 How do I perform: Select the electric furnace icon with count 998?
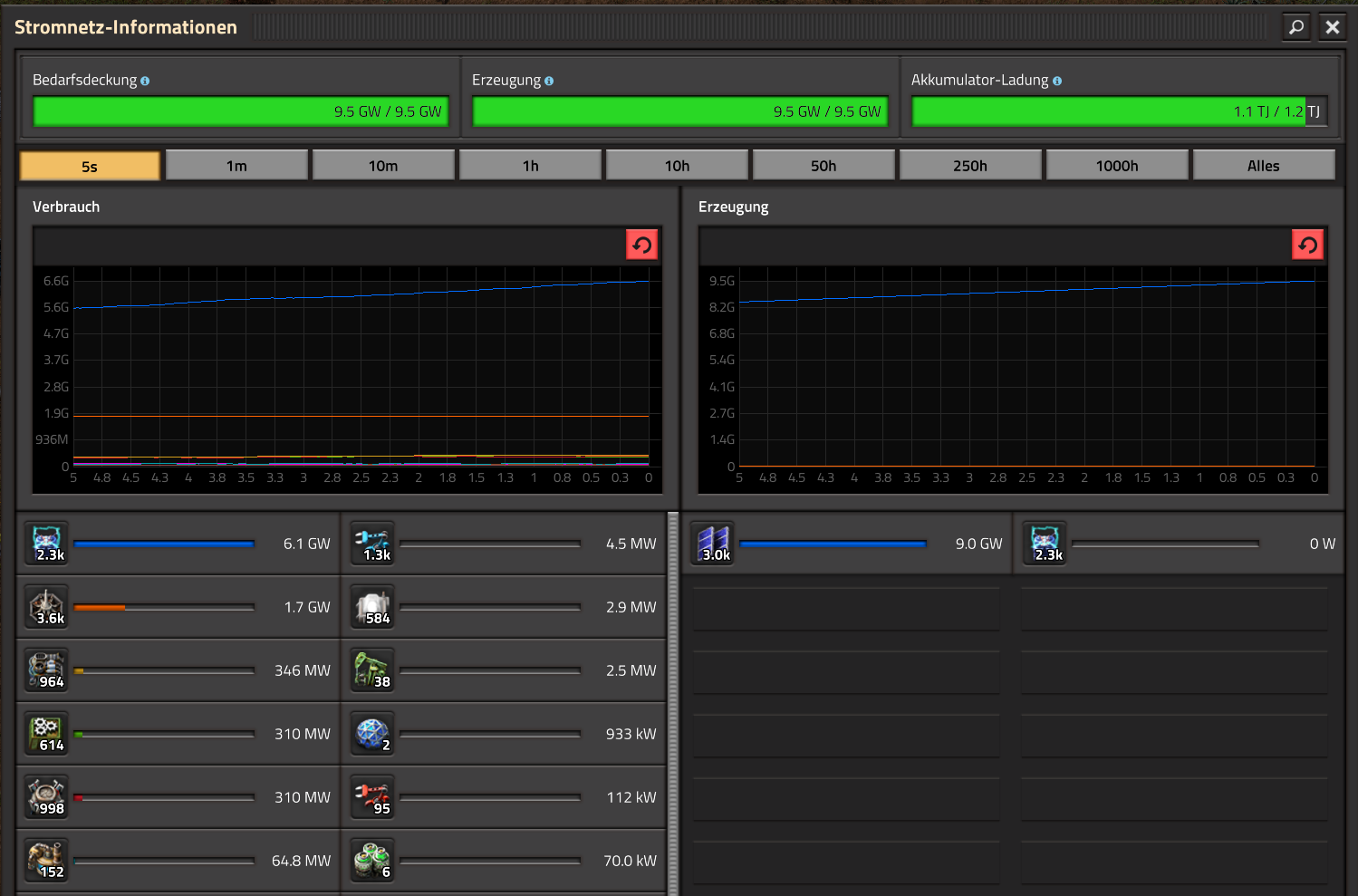pyautogui.click(x=47, y=797)
